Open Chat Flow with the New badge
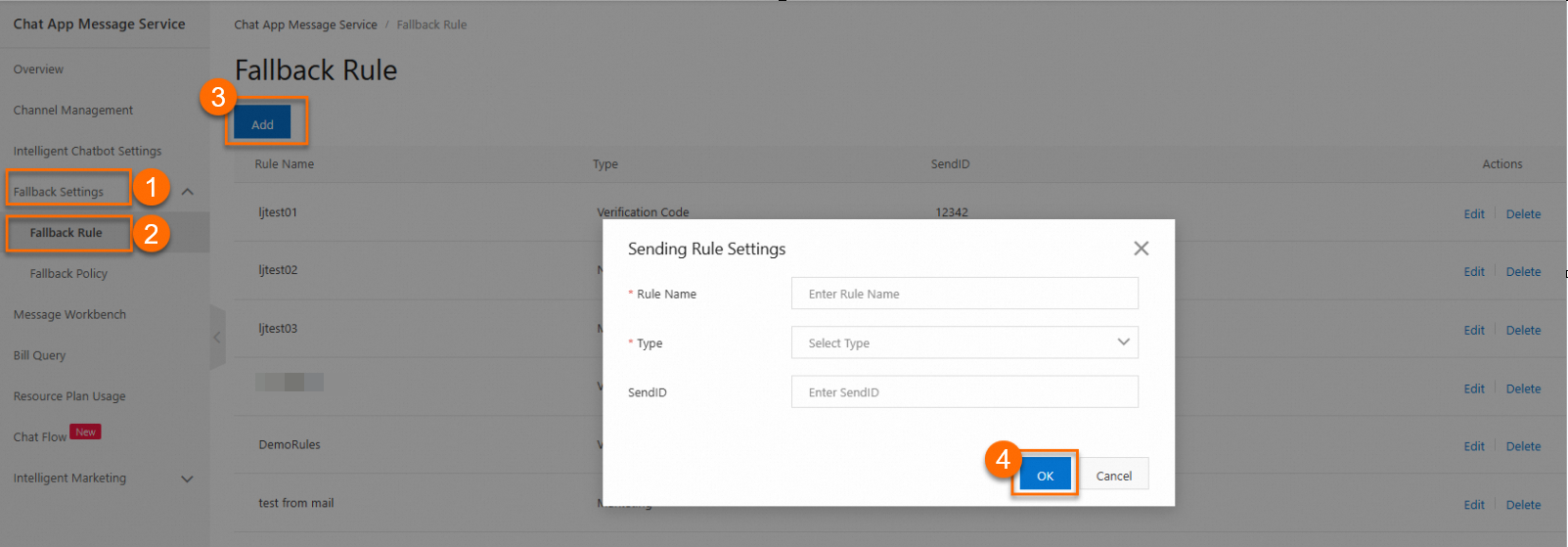The image size is (1568, 547). click(40, 437)
